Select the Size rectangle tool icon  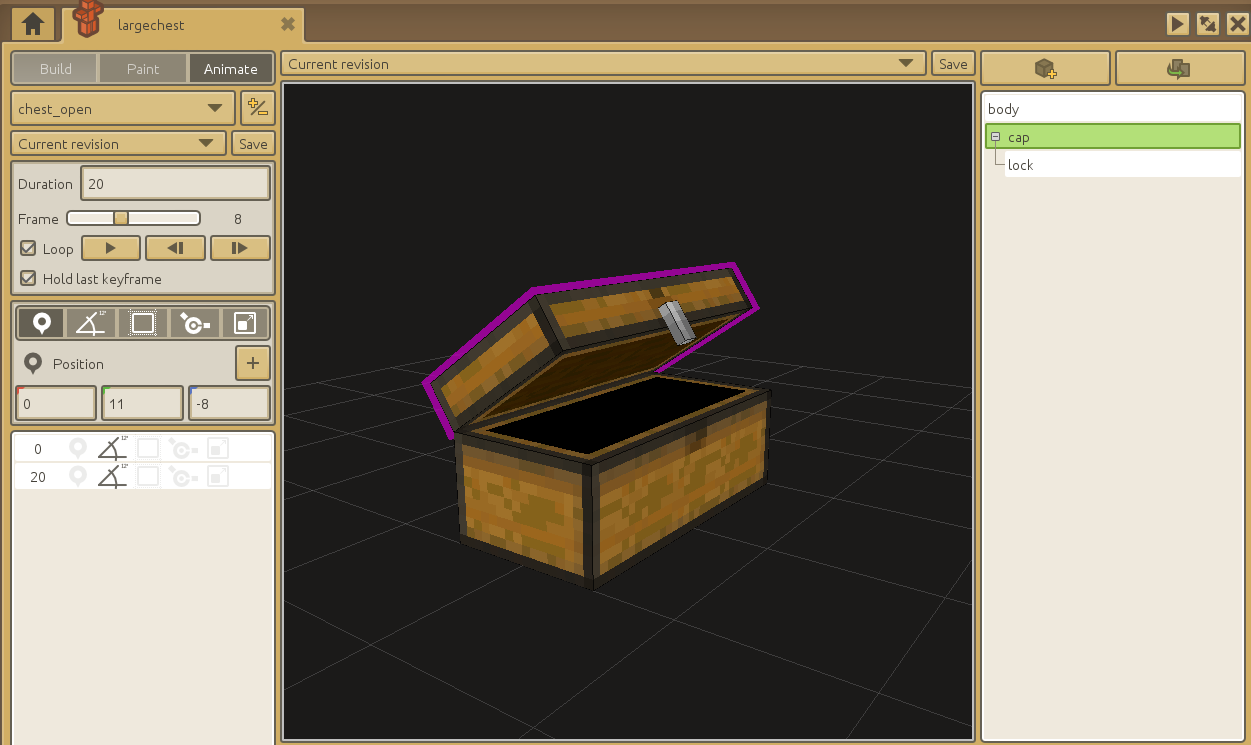[143, 323]
